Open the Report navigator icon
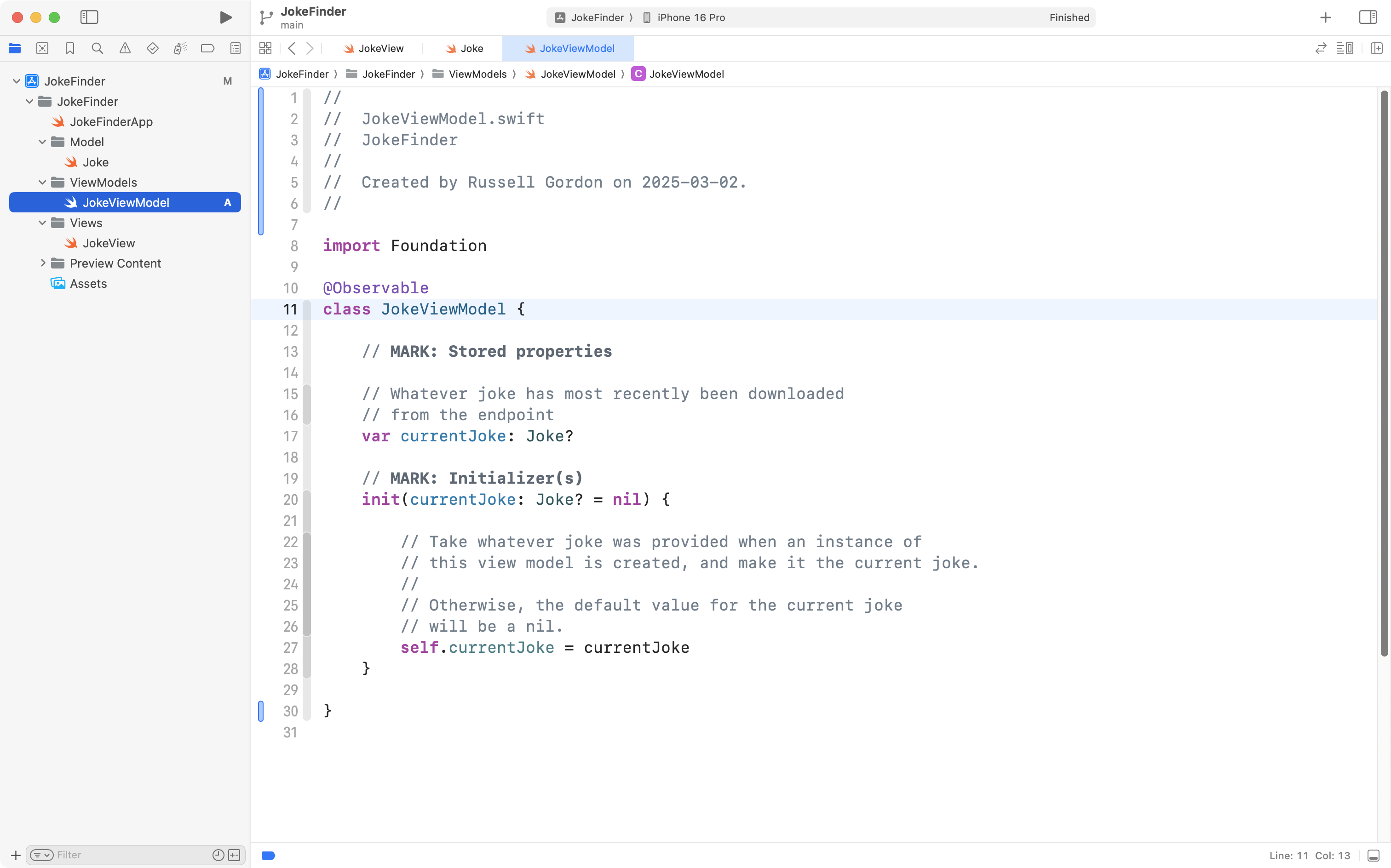1391x868 pixels. pos(235,48)
